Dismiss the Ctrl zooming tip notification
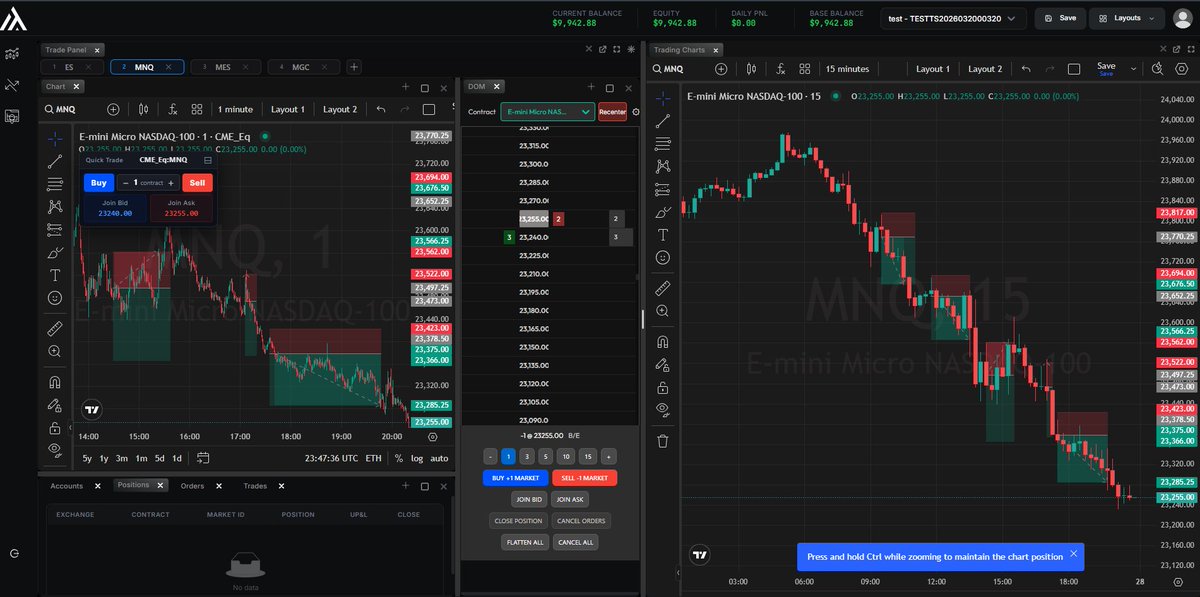1200x597 pixels. click(1073, 553)
